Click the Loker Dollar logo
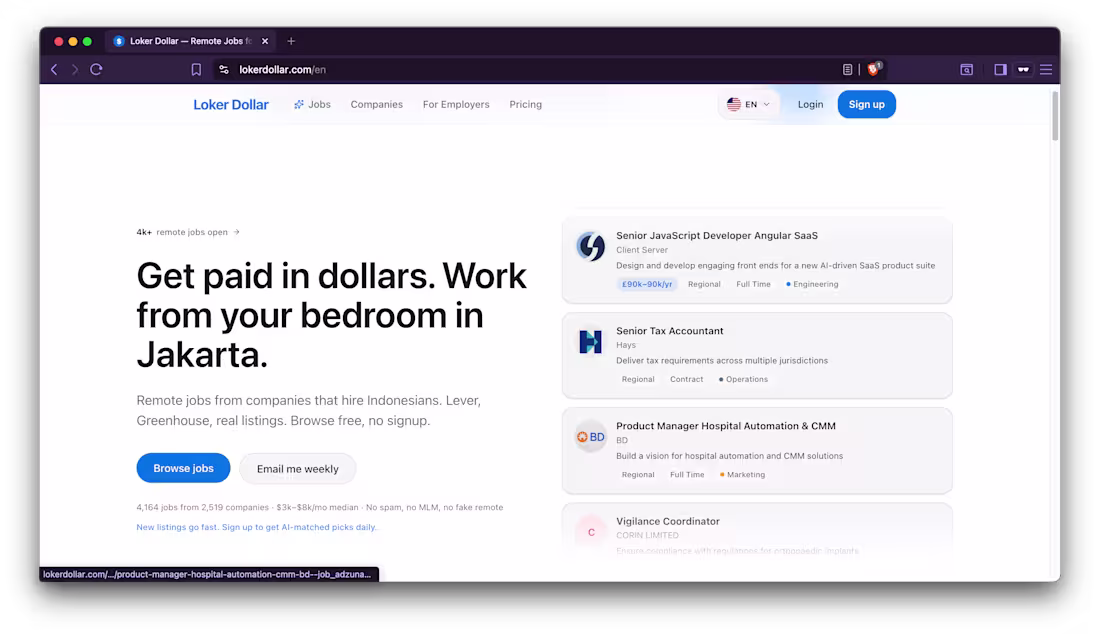This screenshot has height=634, width=1100. tap(231, 104)
